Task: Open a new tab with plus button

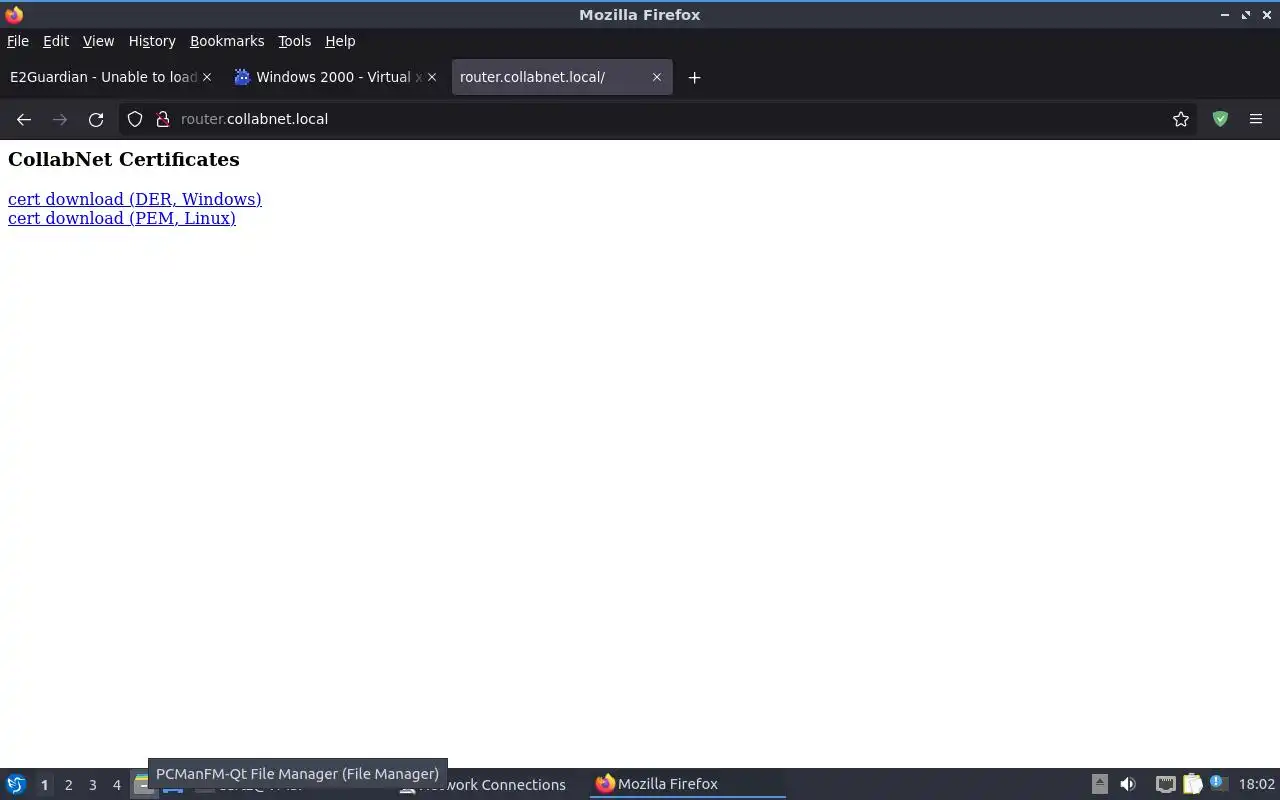Action: (694, 77)
